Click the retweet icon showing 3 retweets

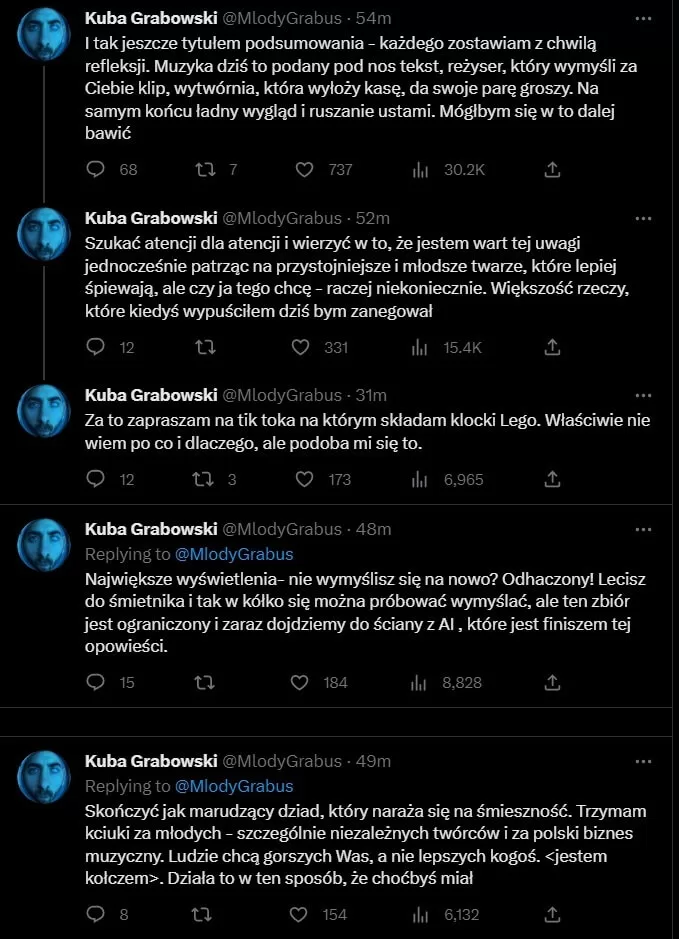(204, 480)
